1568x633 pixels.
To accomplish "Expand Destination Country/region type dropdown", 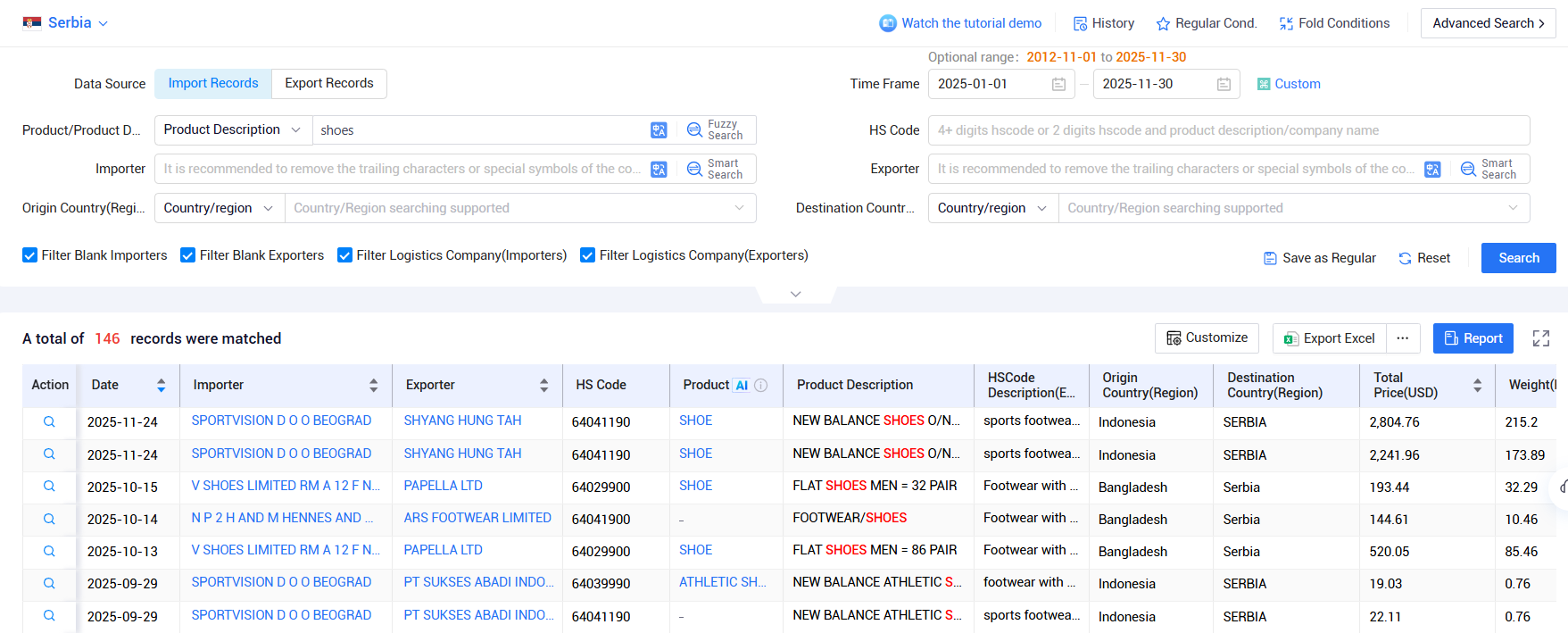I will click(992, 208).
